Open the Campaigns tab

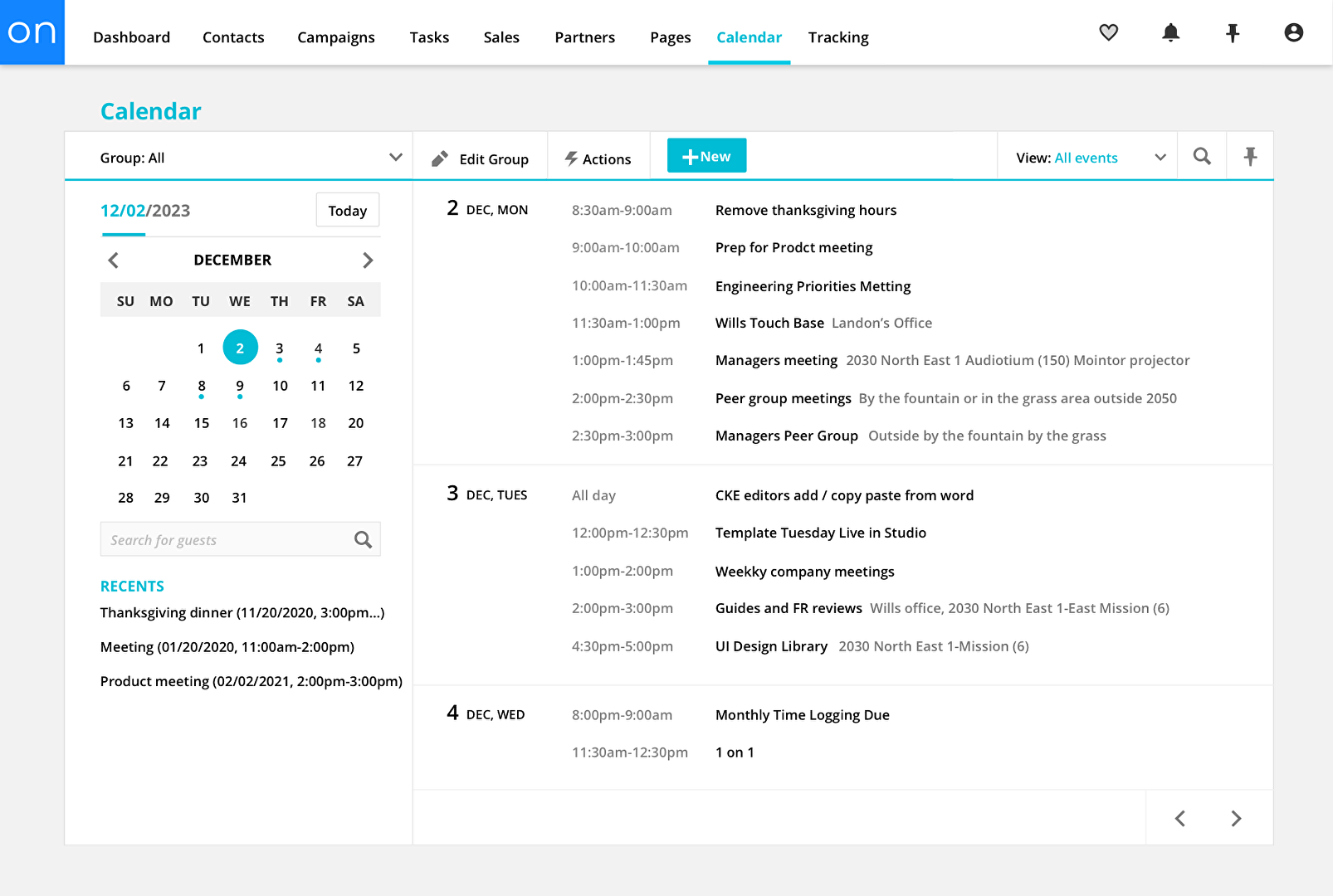pyautogui.click(x=336, y=37)
